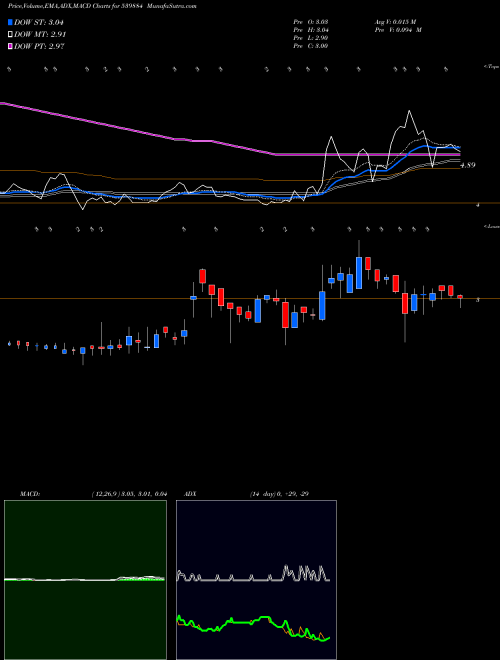Viewport: 500px width, 660px height.
Task: Click the 'Pre L: 2.90' value
Action: (x=311, y=37)
